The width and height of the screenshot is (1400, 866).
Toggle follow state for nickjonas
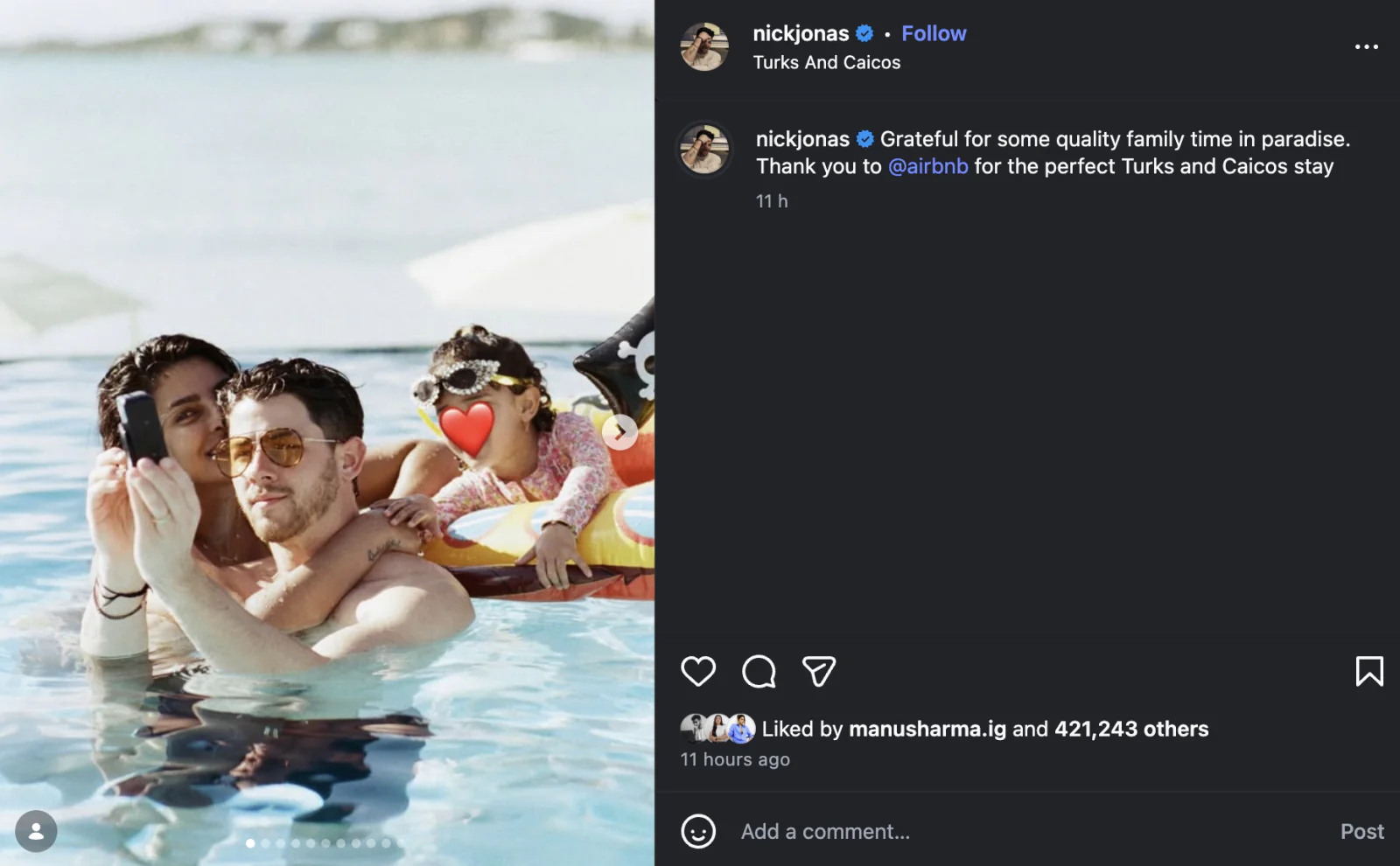(x=934, y=32)
